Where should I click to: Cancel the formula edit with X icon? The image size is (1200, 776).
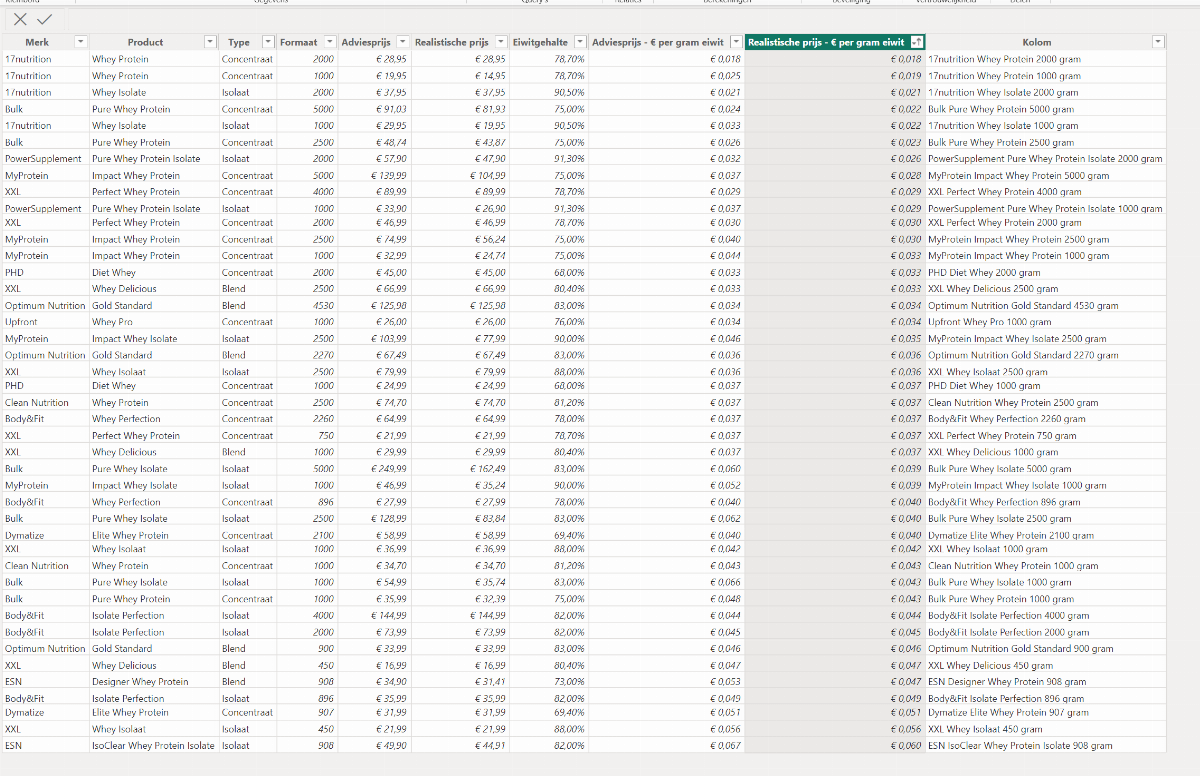(20, 19)
